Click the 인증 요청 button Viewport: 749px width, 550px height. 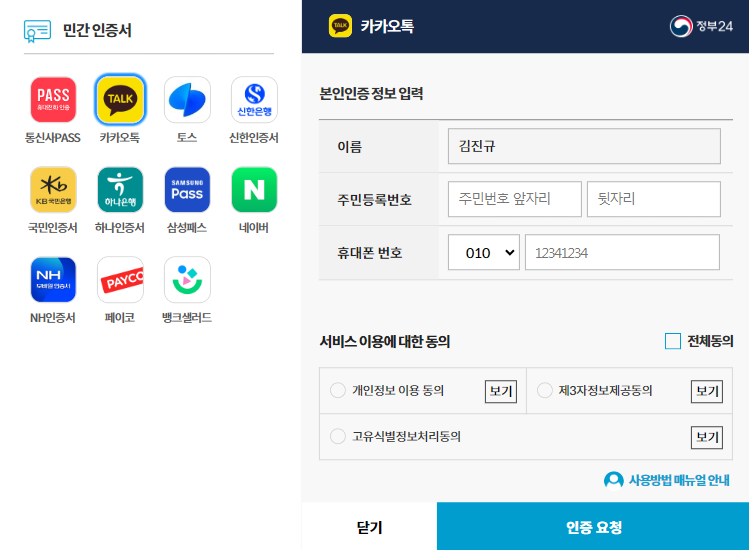[593, 527]
